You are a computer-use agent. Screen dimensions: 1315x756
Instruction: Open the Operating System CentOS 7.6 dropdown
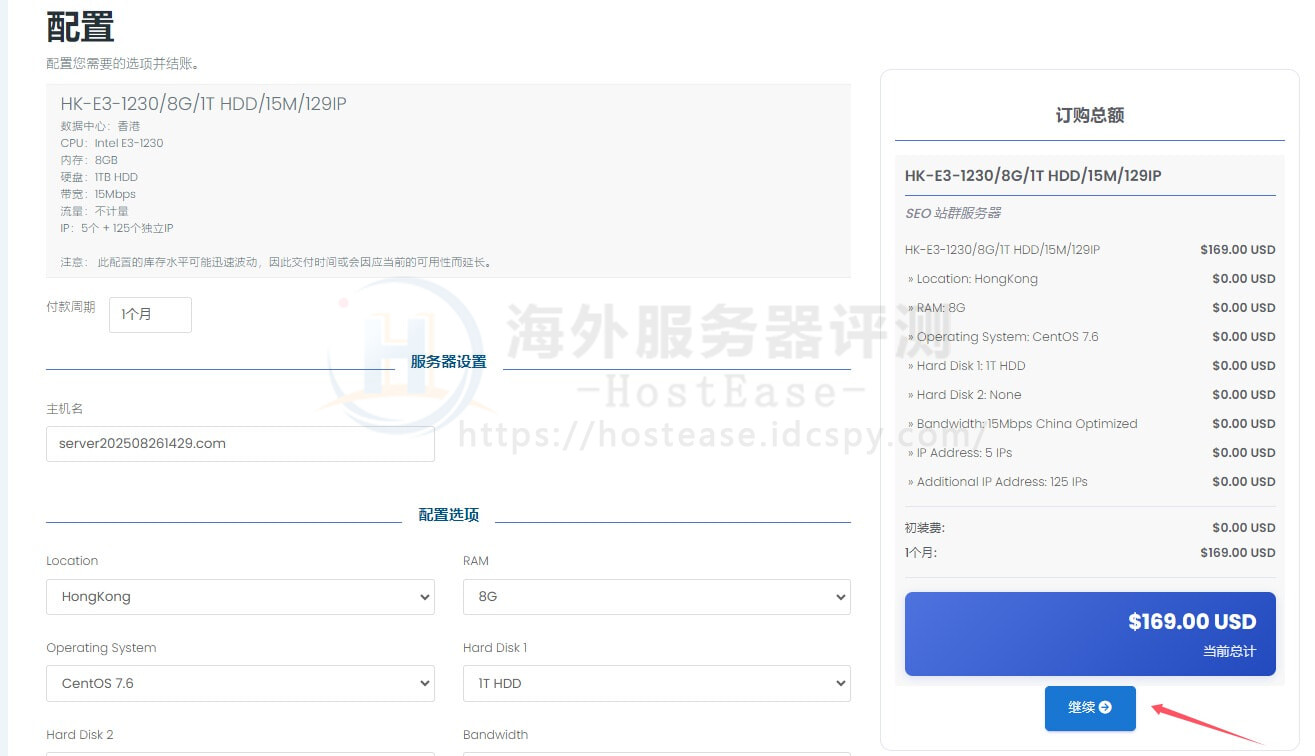point(240,684)
